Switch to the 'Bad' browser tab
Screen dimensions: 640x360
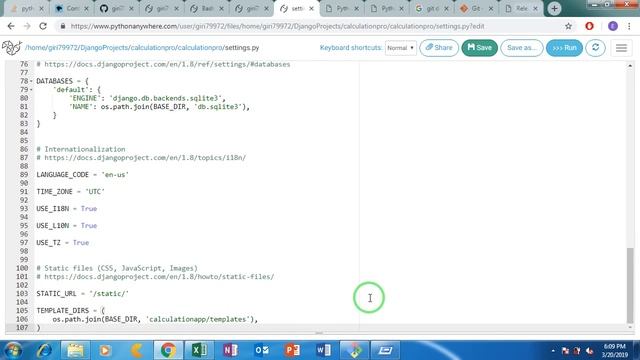[206, 9]
